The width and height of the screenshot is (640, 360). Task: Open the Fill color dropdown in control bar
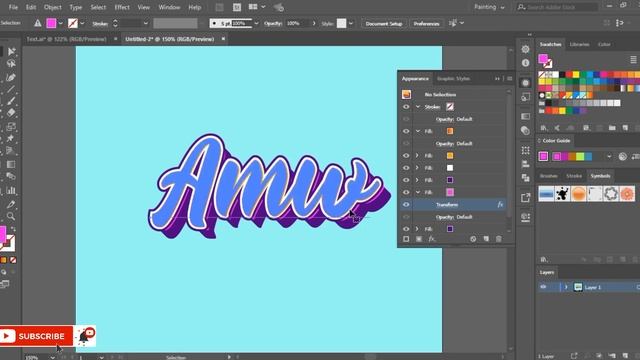click(61, 24)
